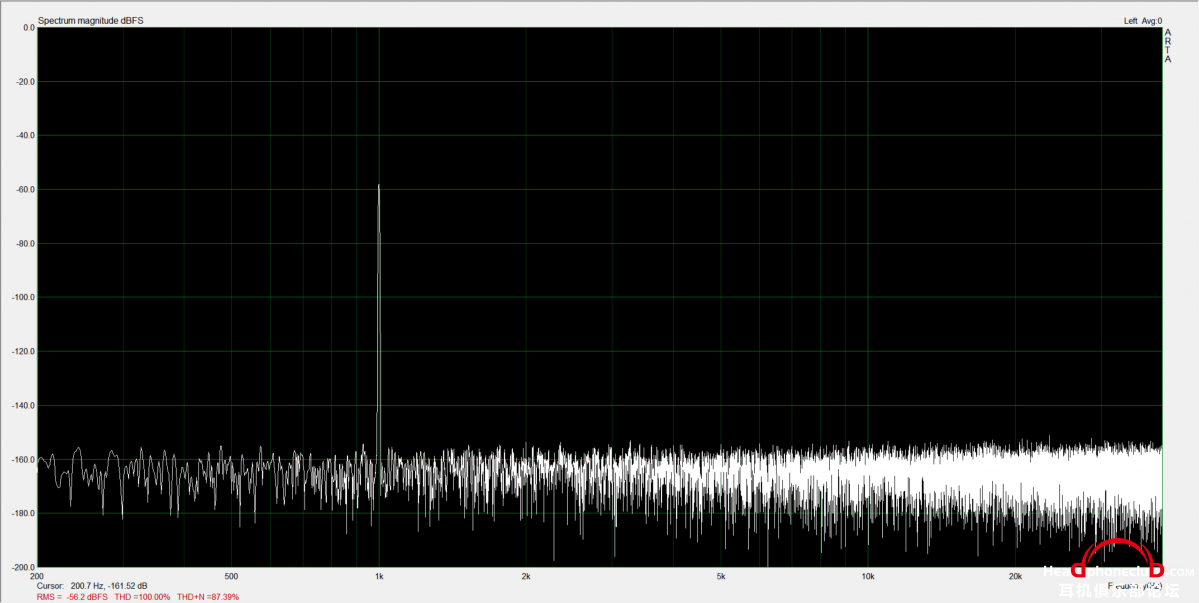This screenshot has height=603, width=1199.
Task: Click the -140.0 y-axis label
Action: pyautogui.click(x=24, y=406)
